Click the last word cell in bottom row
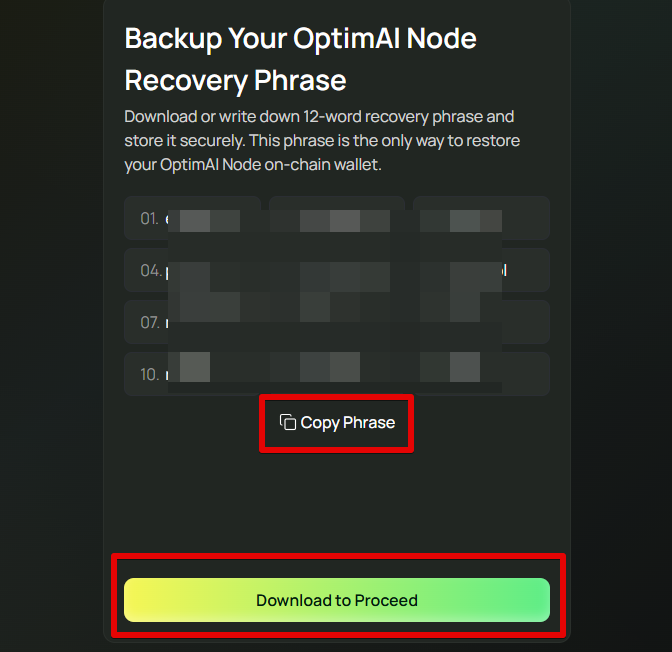This screenshot has width=672, height=652. (x=481, y=374)
